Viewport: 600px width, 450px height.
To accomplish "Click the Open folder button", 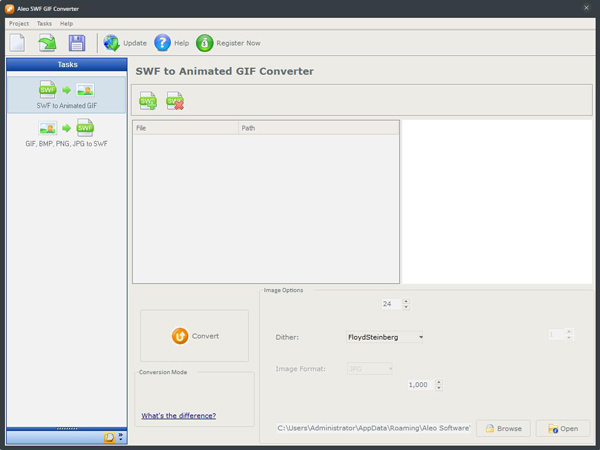I will 563,429.
